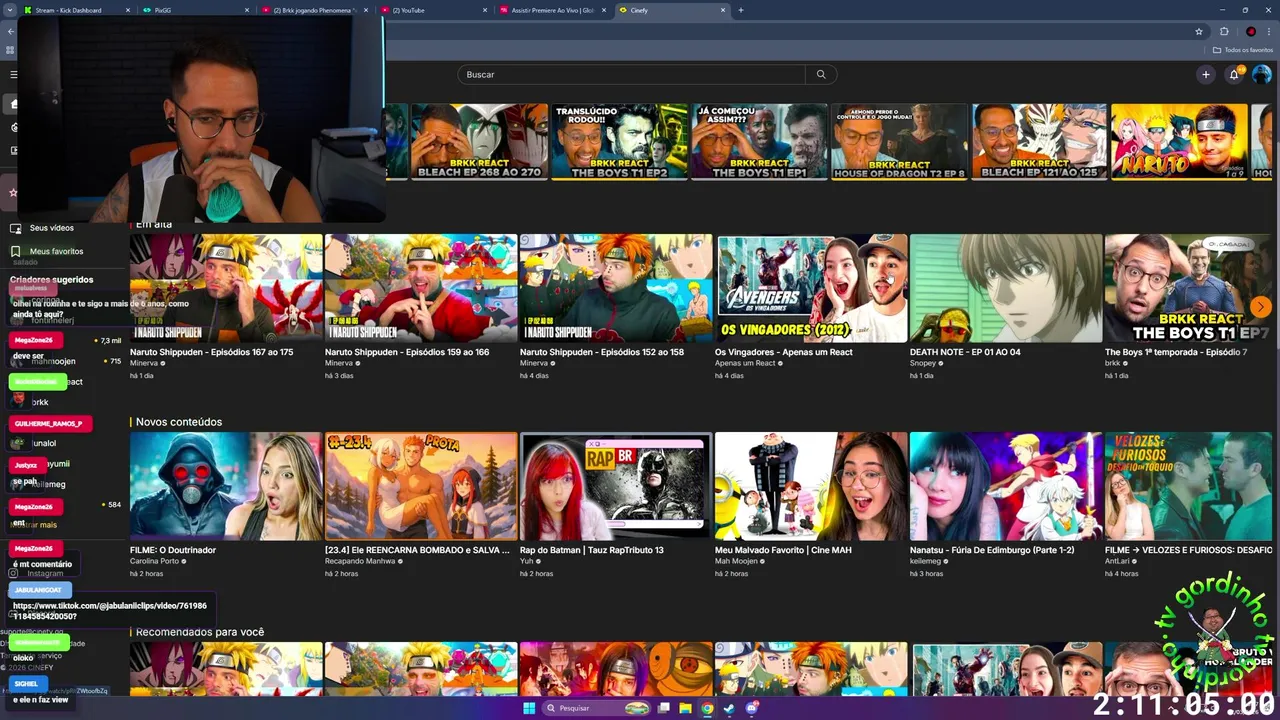Open DEATH NOTE - EP 01 AO 04 title
1280x720 pixels.
965,352
